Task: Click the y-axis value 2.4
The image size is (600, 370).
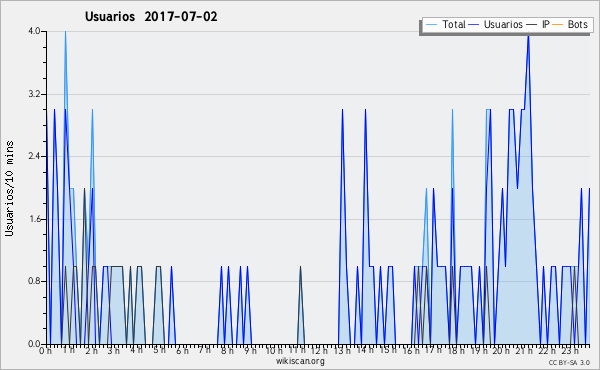Action: pos(34,156)
